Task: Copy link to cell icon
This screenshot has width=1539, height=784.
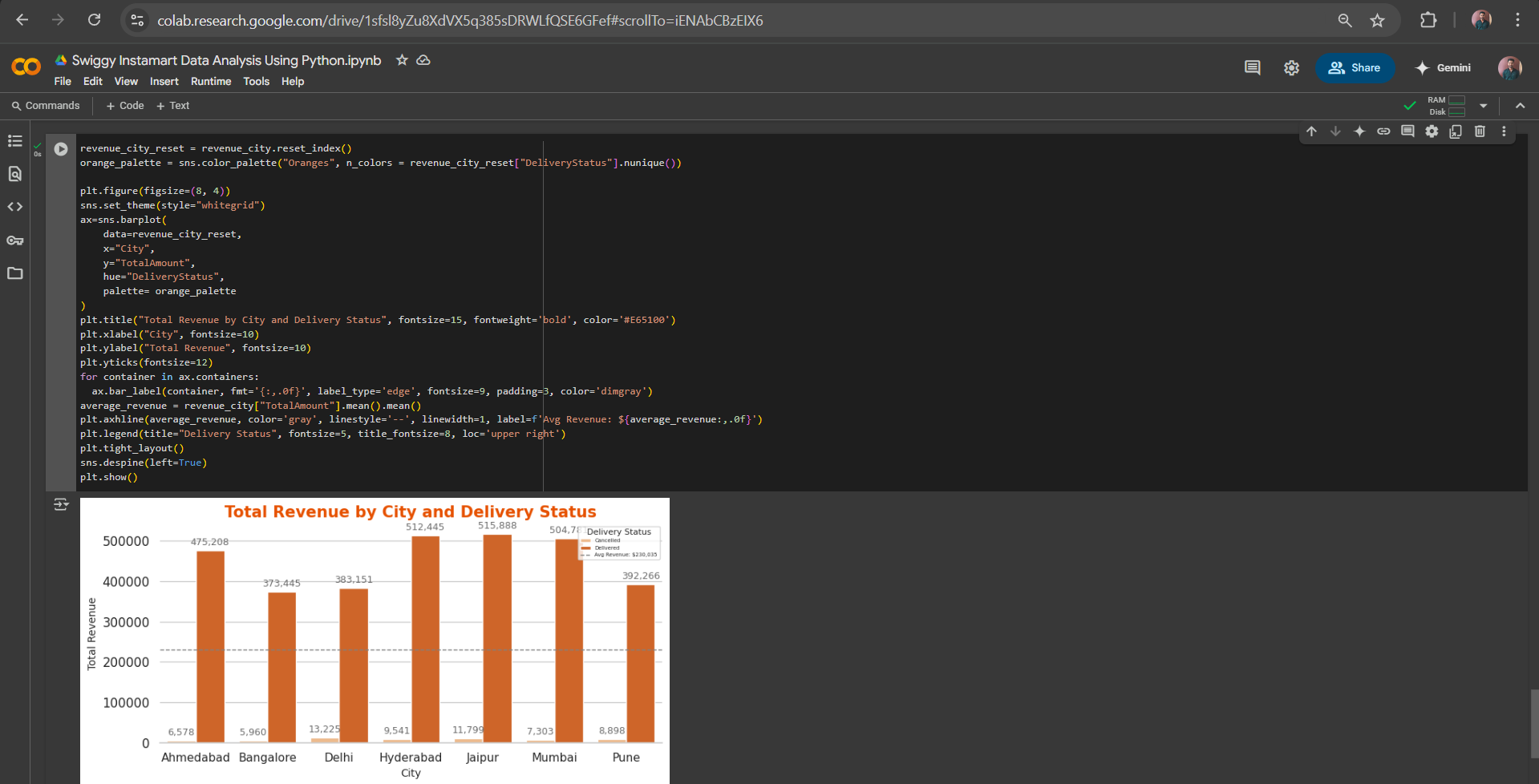Action: [x=1383, y=131]
